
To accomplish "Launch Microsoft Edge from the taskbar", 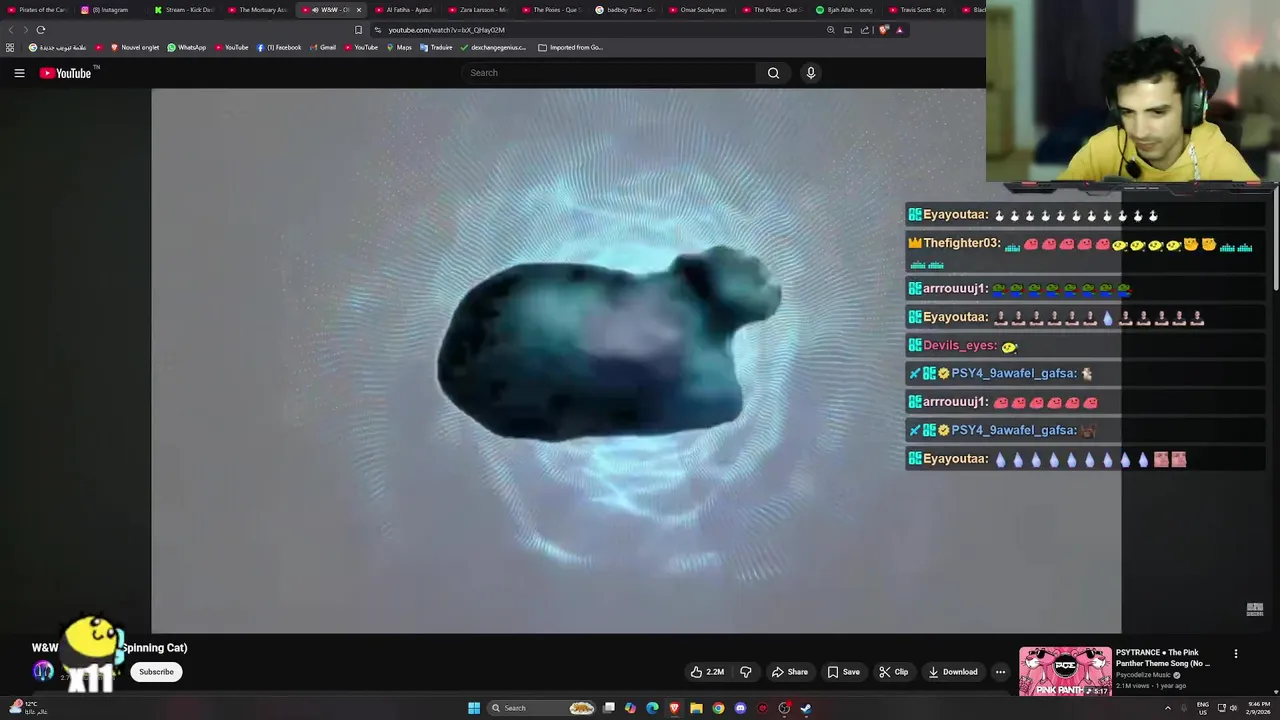I will point(652,708).
